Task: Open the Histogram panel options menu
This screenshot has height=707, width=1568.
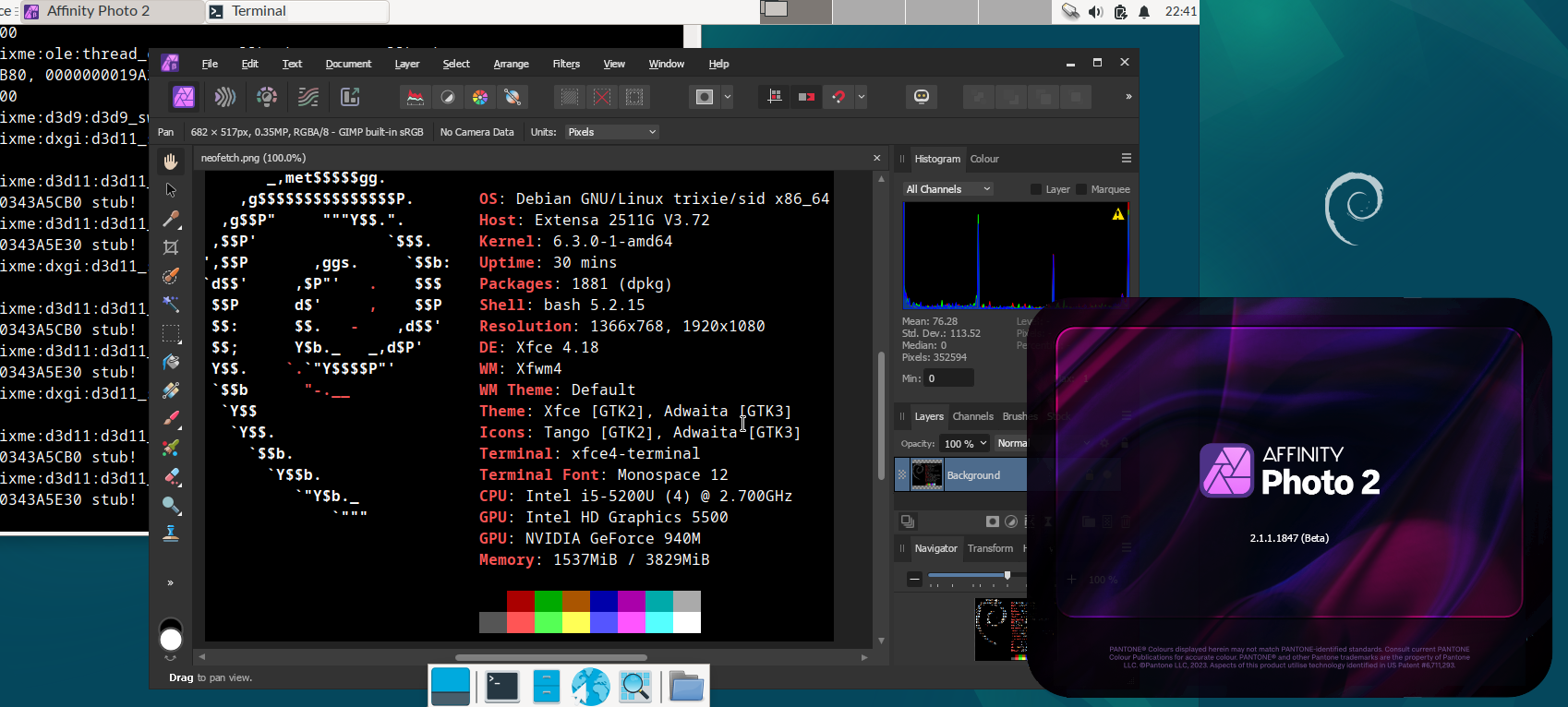Action: [1127, 159]
